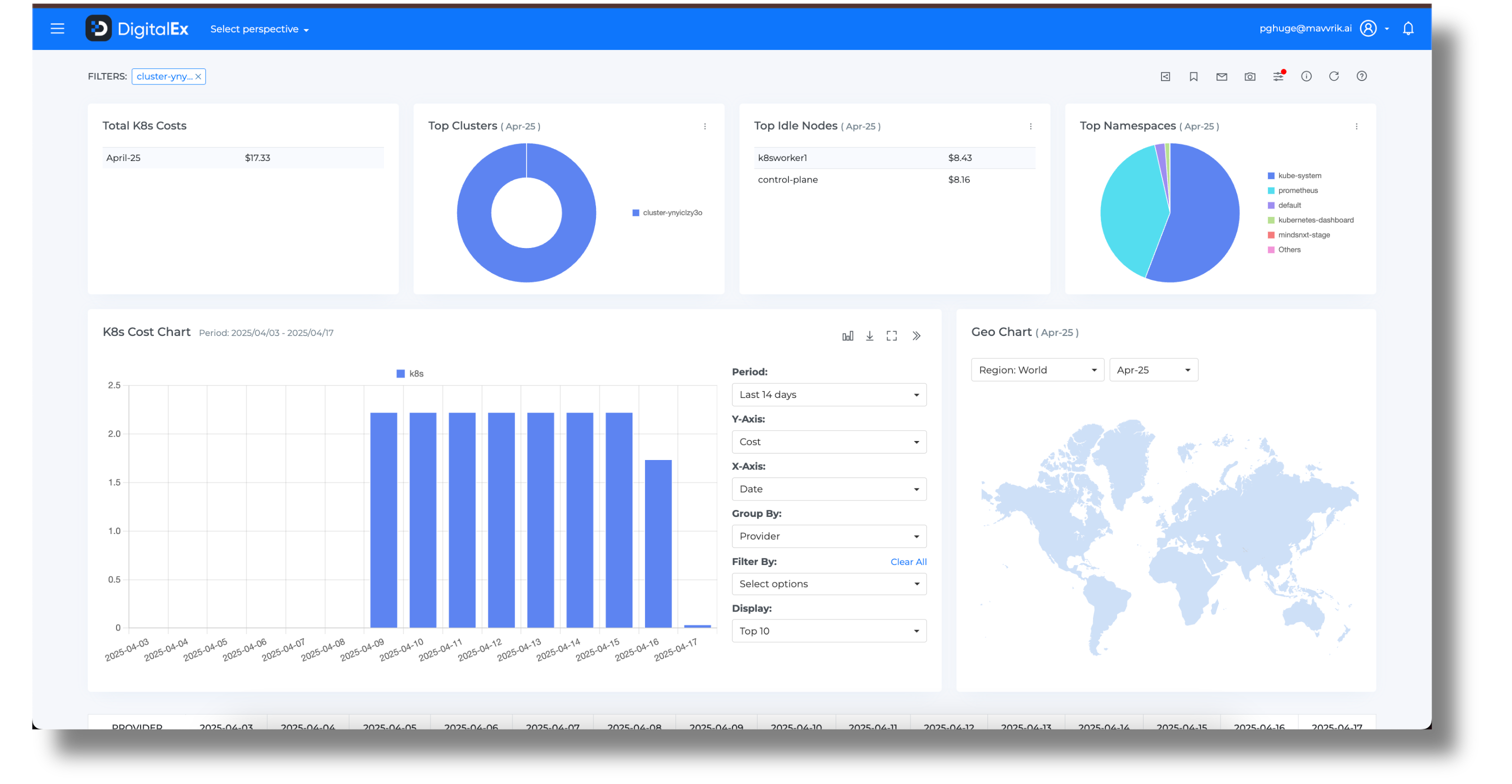This screenshot has width=1512, height=784.
Task: Open the hamburger navigation menu
Action: [57, 29]
